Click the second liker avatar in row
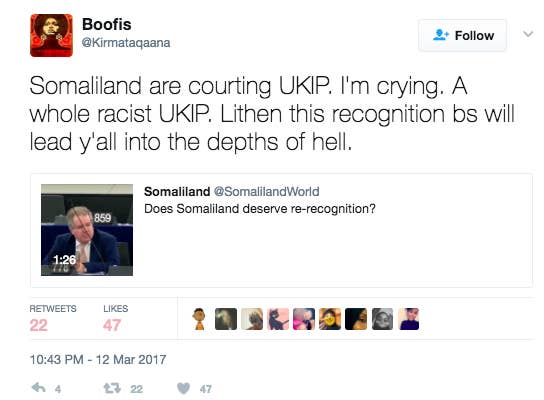The image size is (544, 400). coord(226,319)
